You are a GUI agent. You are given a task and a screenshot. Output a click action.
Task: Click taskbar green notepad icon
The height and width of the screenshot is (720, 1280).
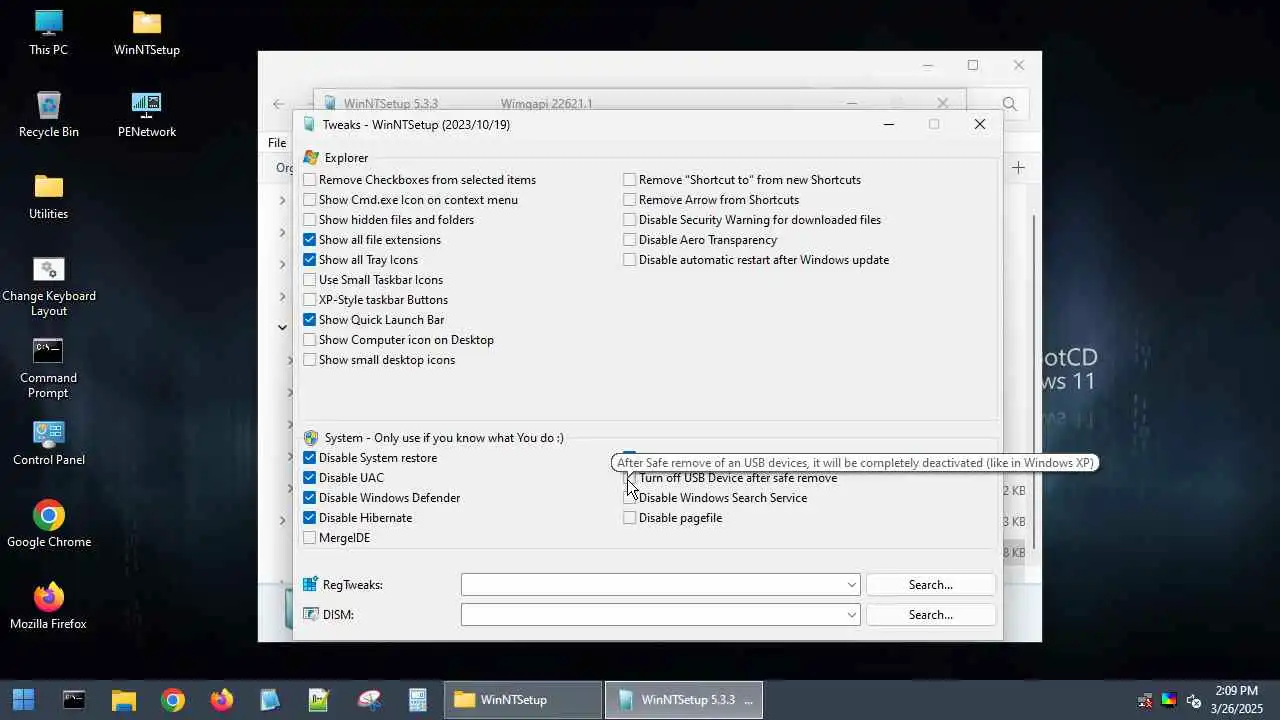(319, 700)
